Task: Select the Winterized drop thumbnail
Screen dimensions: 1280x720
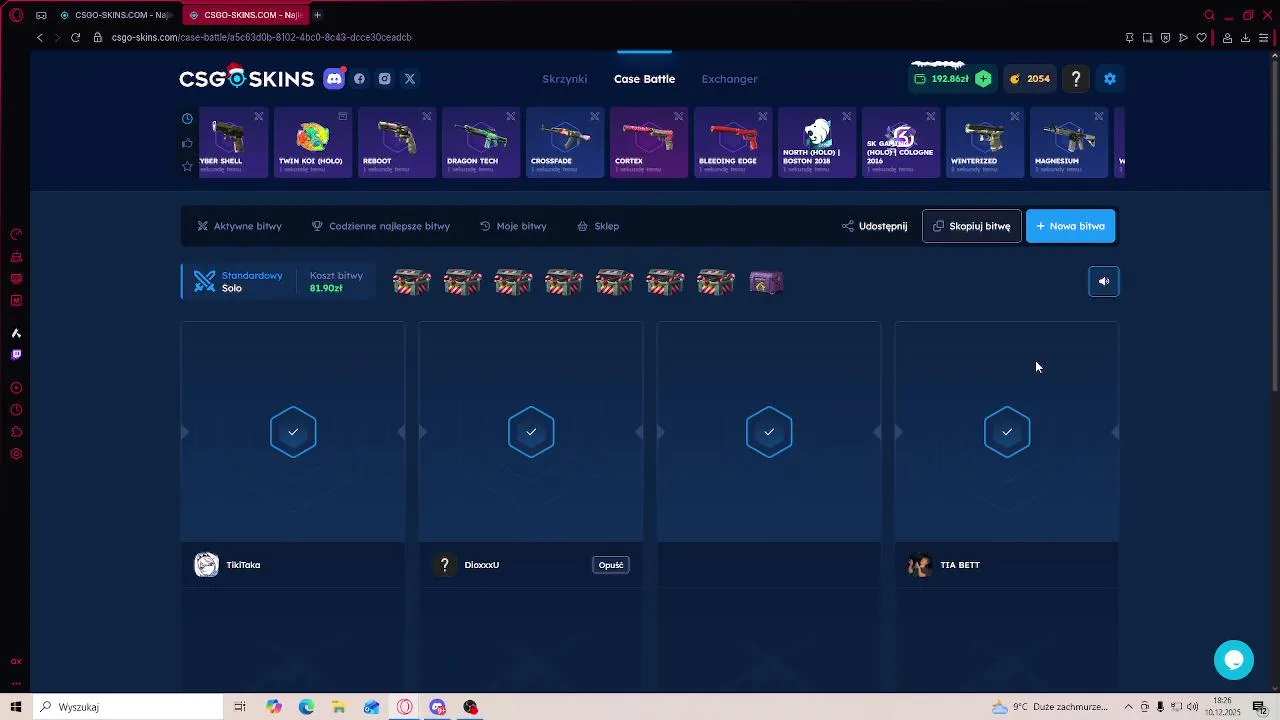Action: (x=985, y=142)
